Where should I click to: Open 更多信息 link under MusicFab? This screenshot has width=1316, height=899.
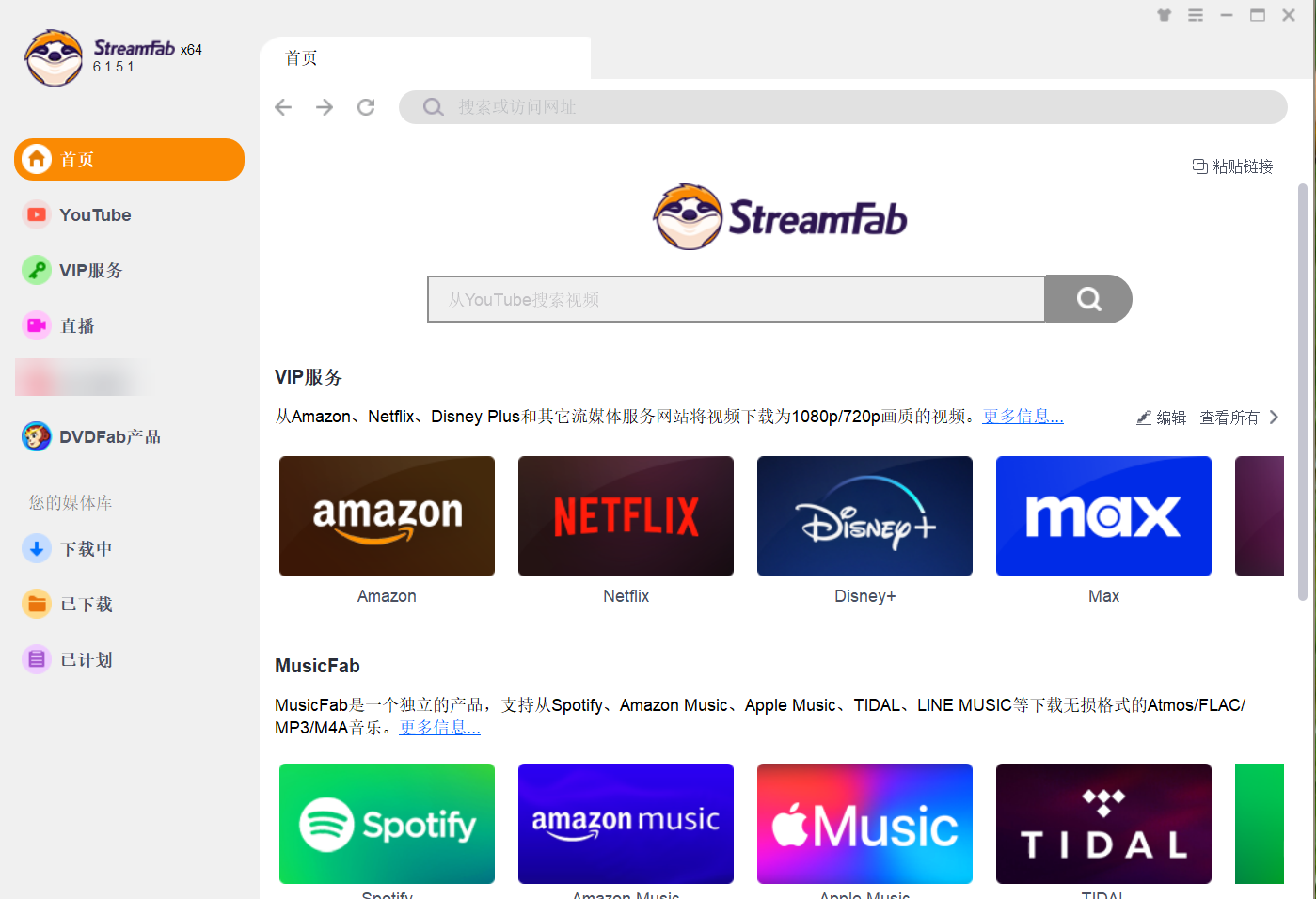[x=439, y=727]
